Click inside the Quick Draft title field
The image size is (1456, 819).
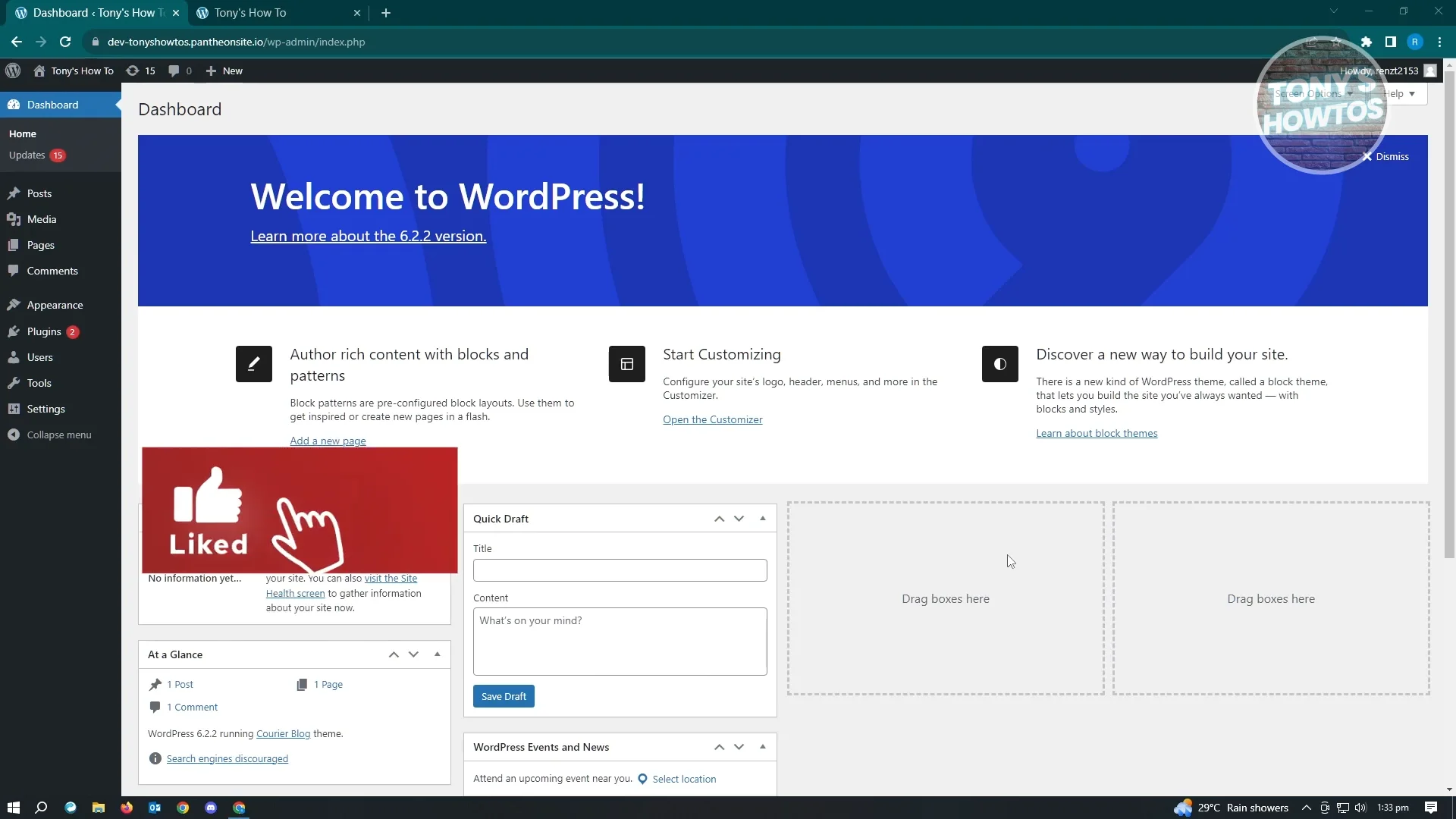point(619,570)
